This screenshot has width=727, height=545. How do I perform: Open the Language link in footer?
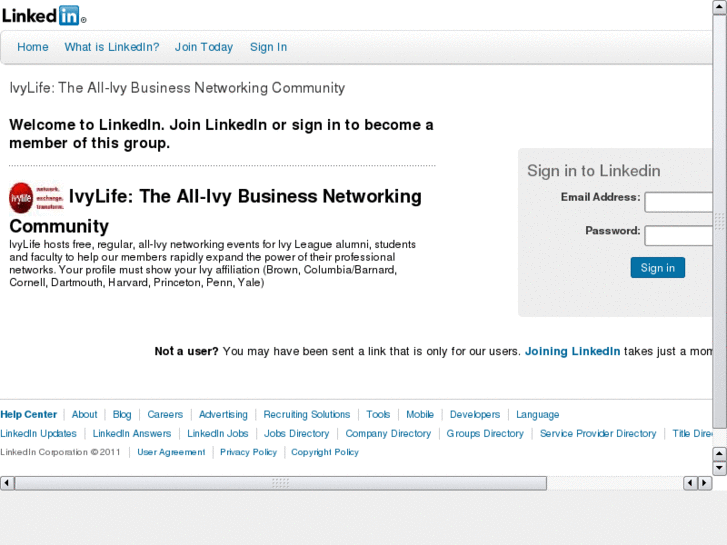click(537, 415)
